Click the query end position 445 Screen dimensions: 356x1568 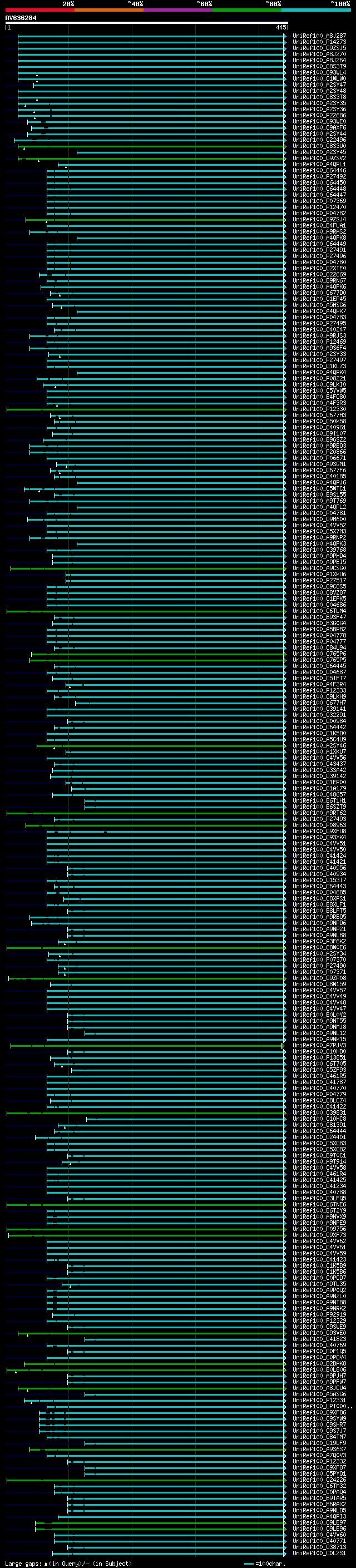pos(280,27)
